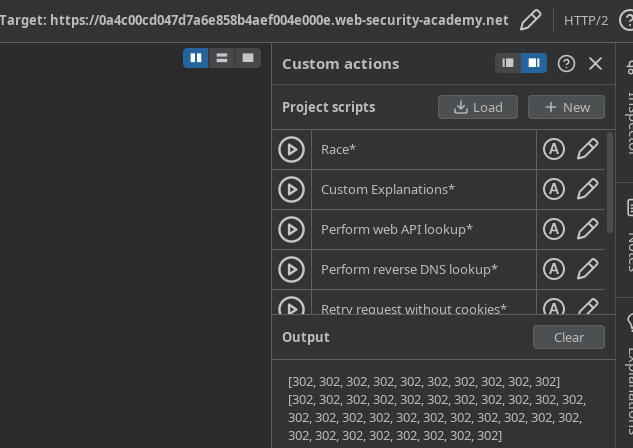Screen dimensions: 633x448
Task: Run Perform web API lookup script
Action: coord(291,230)
